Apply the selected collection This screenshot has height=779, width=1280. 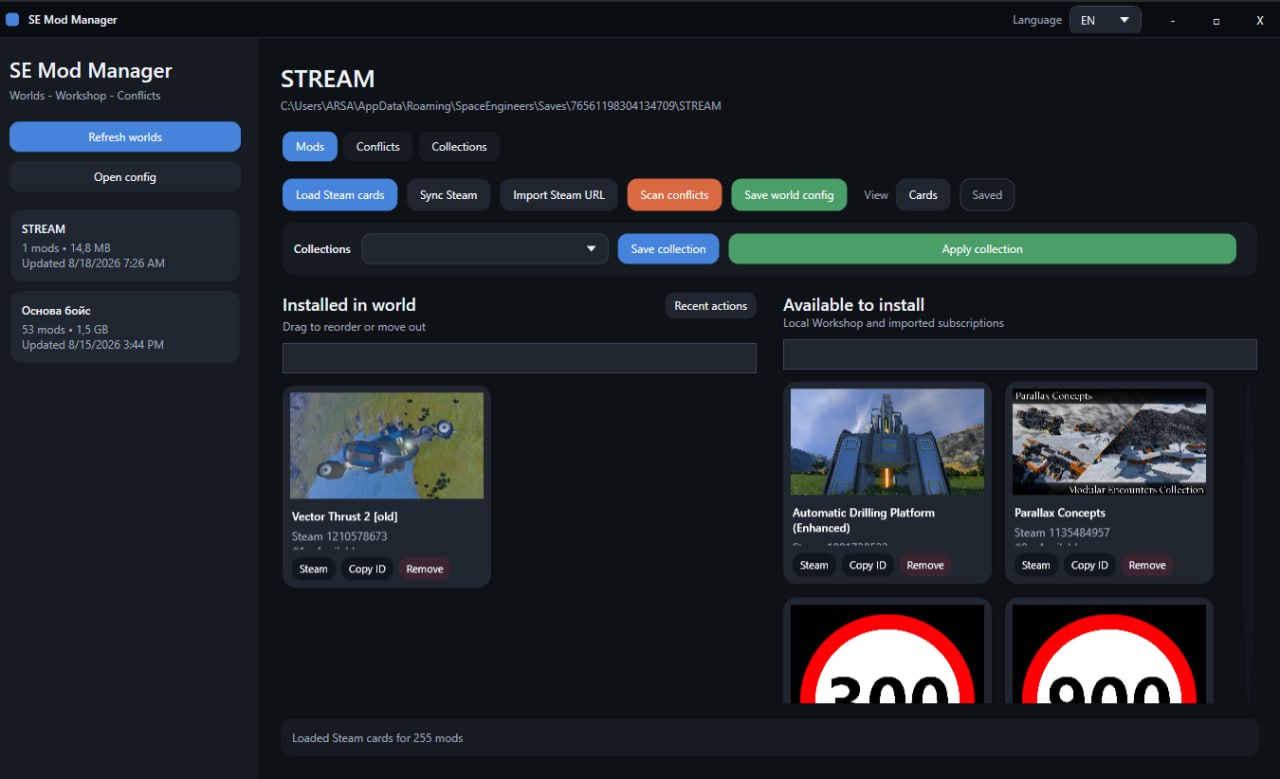(x=982, y=249)
